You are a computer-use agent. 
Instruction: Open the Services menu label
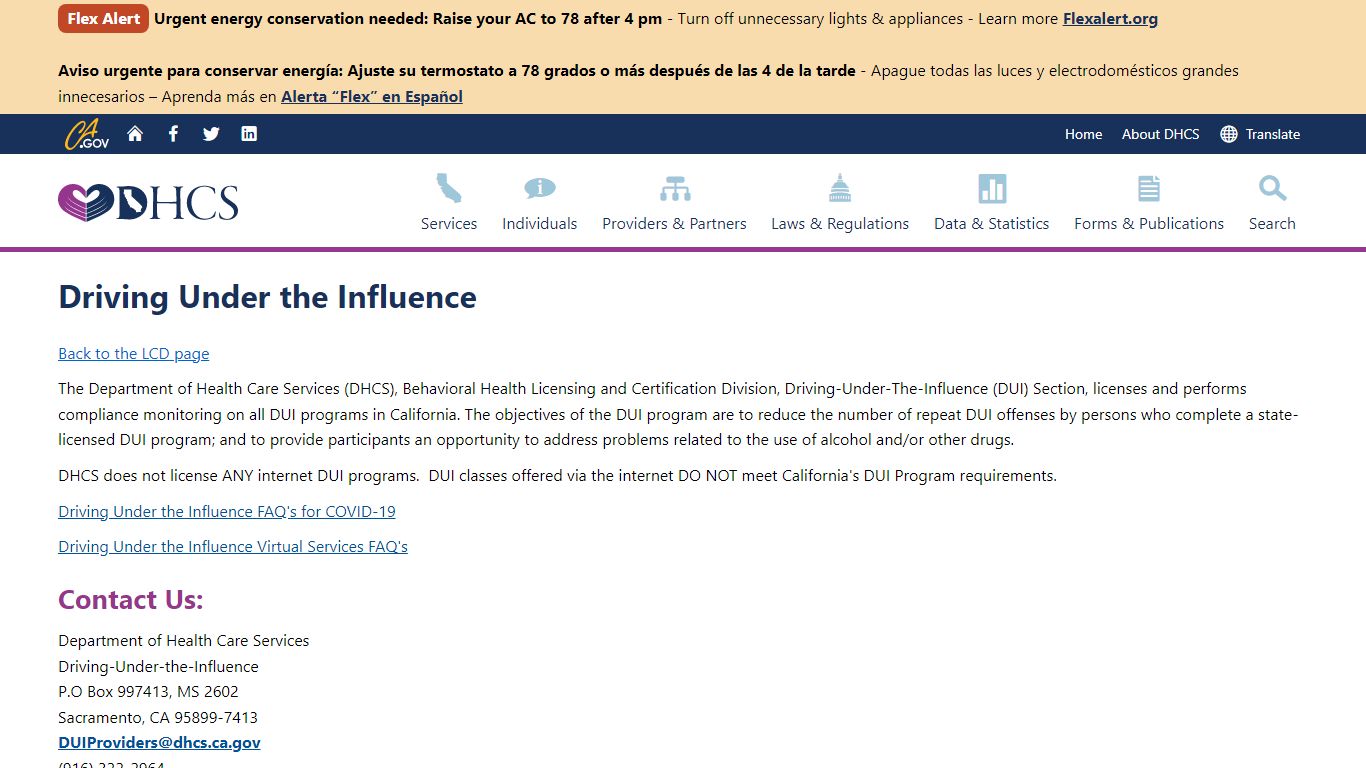(x=449, y=224)
